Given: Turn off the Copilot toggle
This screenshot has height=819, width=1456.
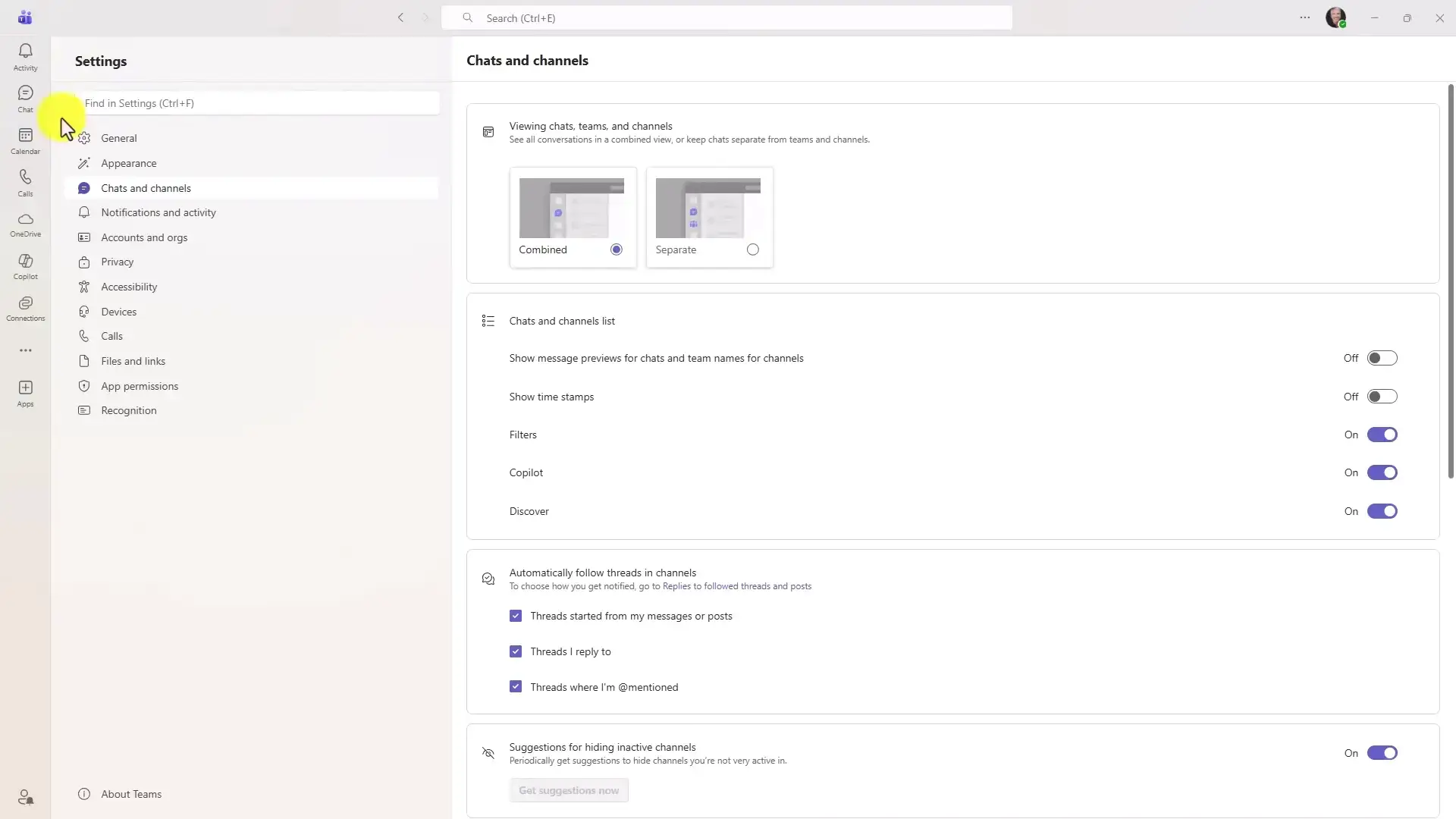Looking at the screenshot, I should 1382,472.
